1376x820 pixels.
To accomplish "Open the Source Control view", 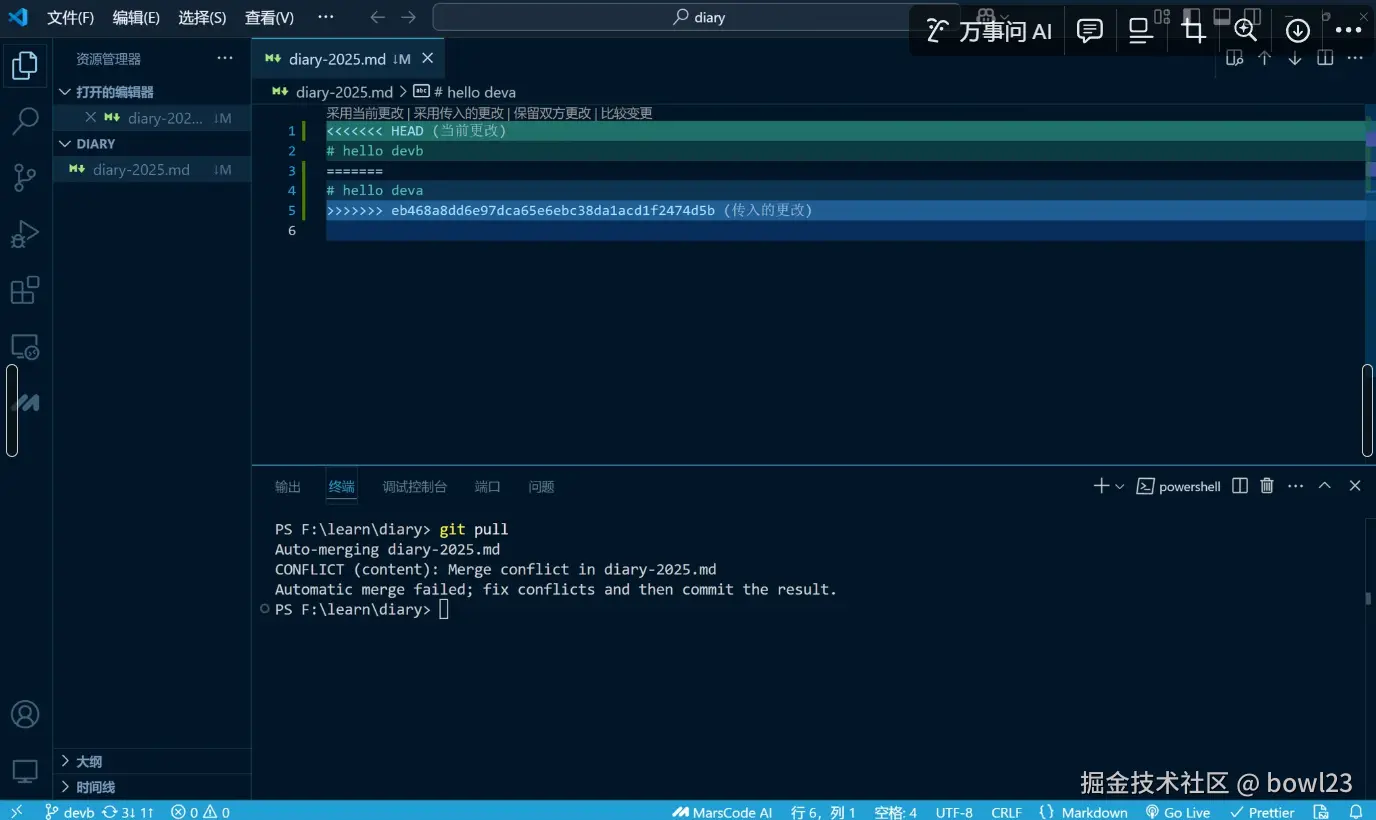I will click(x=25, y=178).
